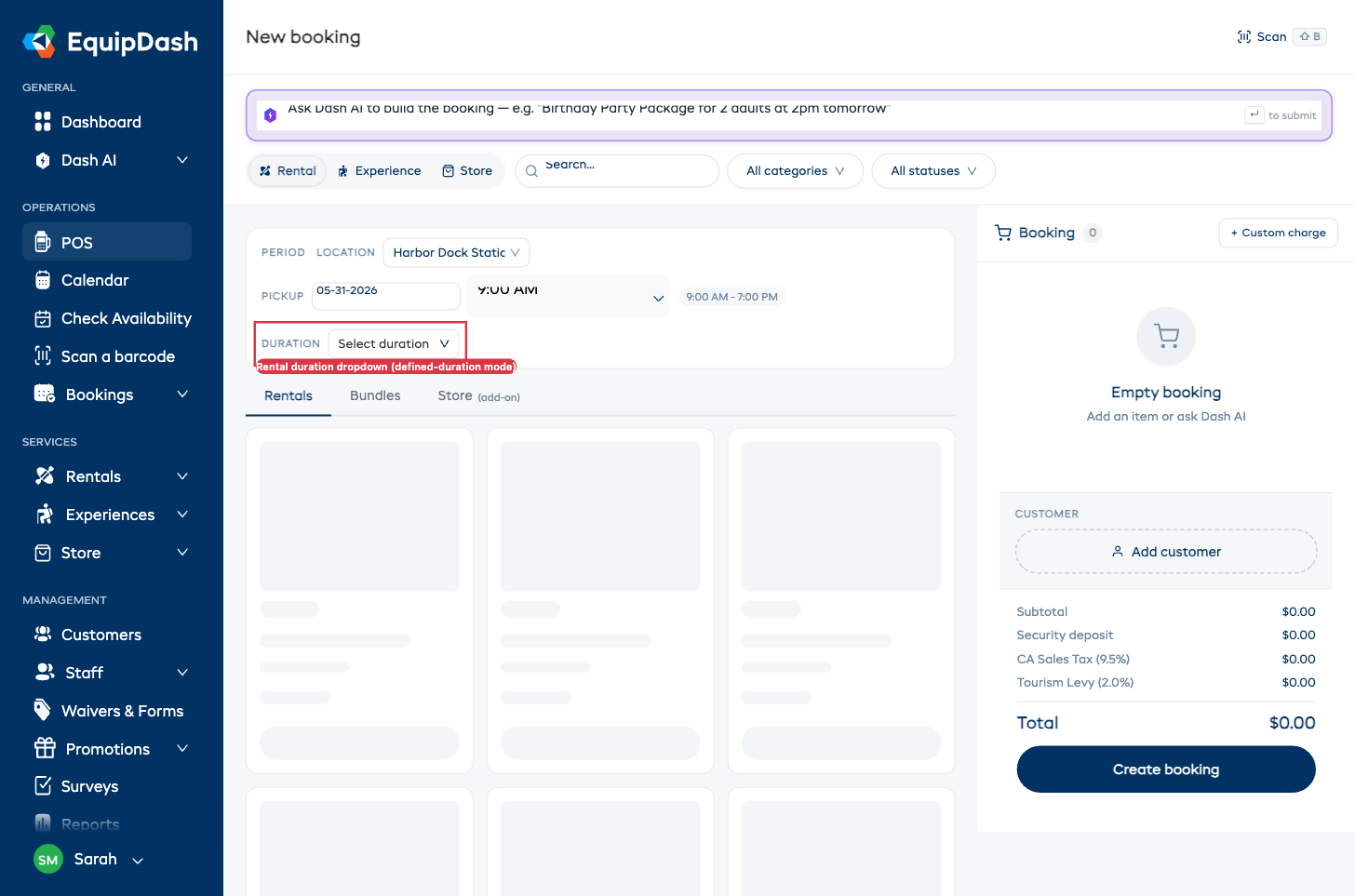
Task: Select the Store mode toggle
Action: click(467, 171)
